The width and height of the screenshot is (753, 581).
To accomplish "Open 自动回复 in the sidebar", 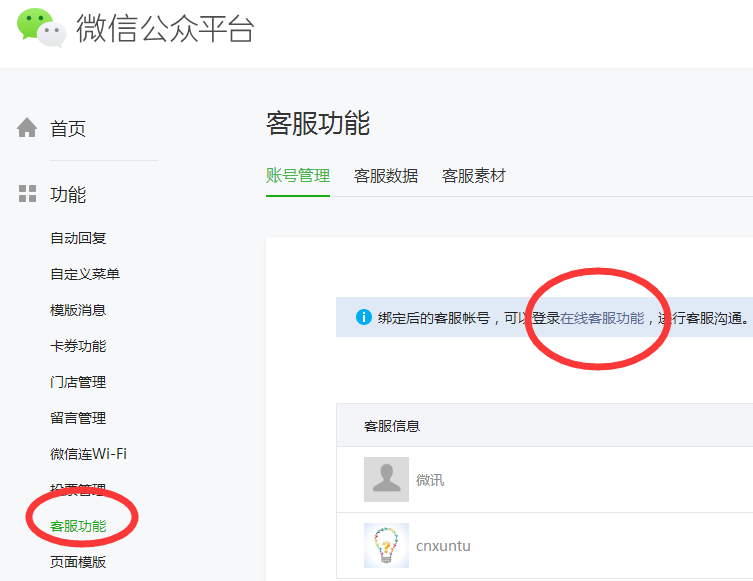I will pos(78,238).
